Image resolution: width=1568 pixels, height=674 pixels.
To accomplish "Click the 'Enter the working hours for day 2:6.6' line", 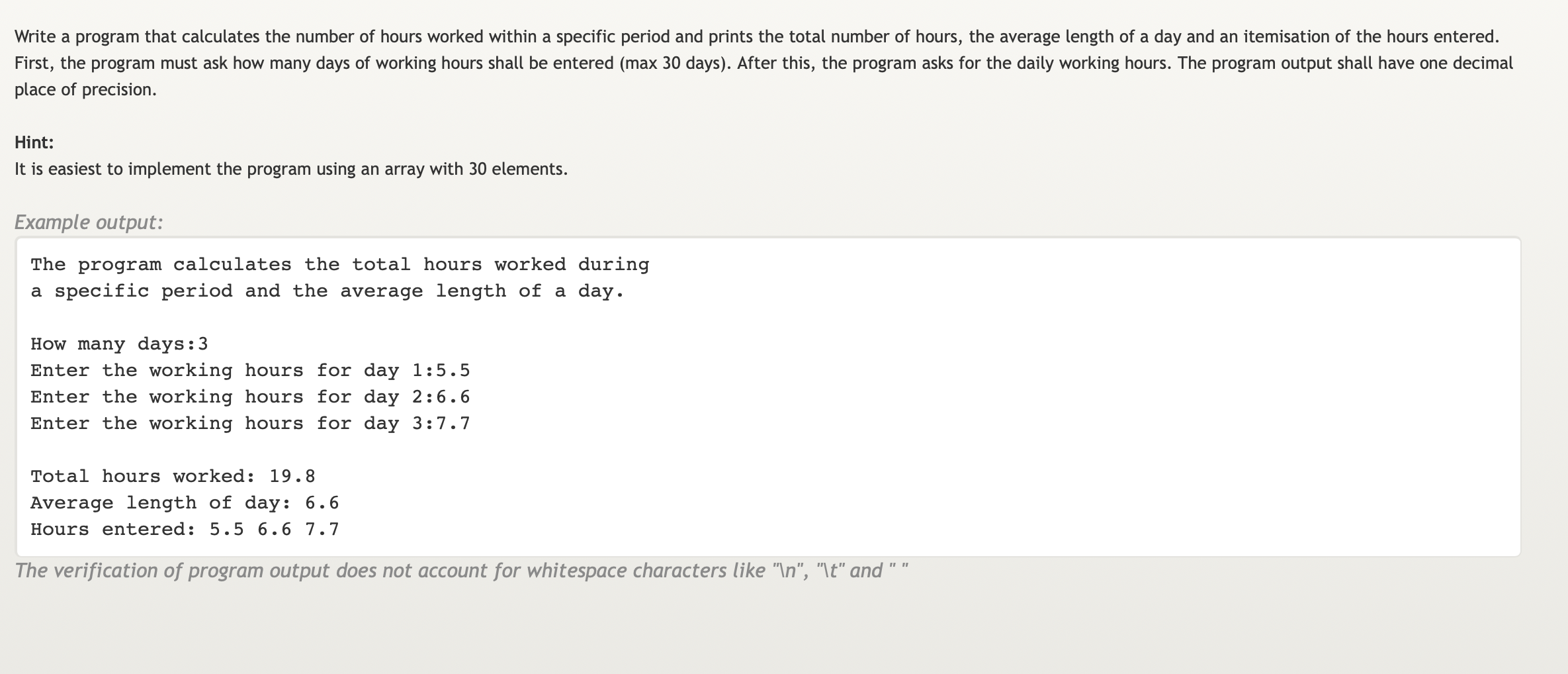I will (x=250, y=397).
